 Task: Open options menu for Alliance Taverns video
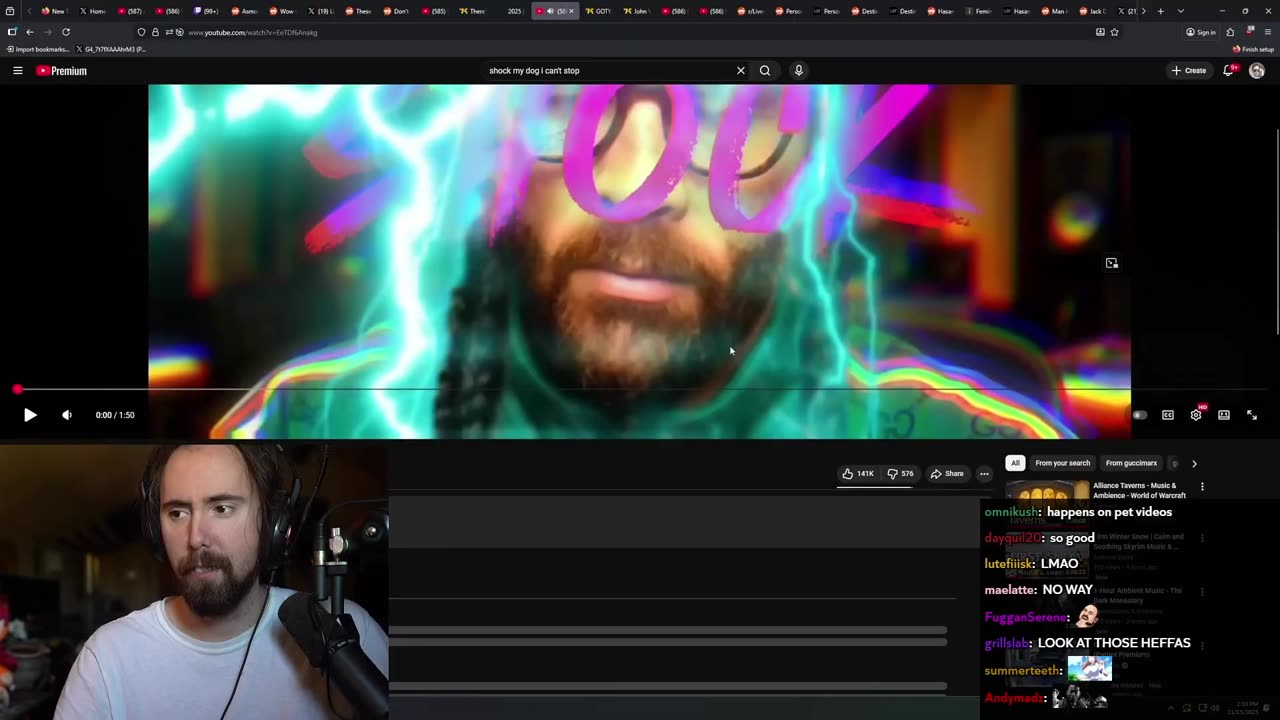click(1202, 487)
